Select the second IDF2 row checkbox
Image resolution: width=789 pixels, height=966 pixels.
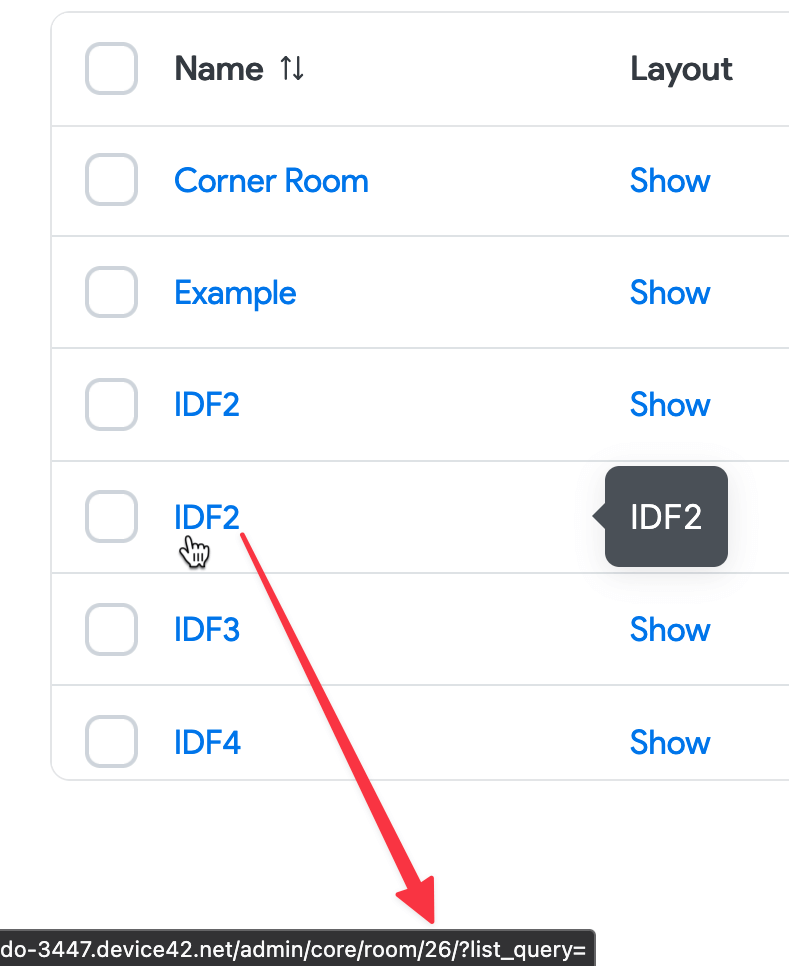tap(111, 517)
